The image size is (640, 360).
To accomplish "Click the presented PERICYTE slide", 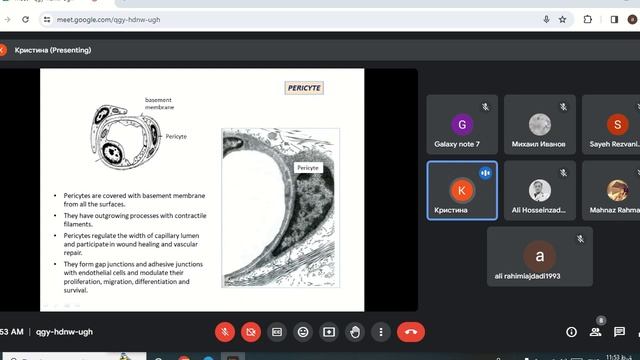I will coord(202,190).
